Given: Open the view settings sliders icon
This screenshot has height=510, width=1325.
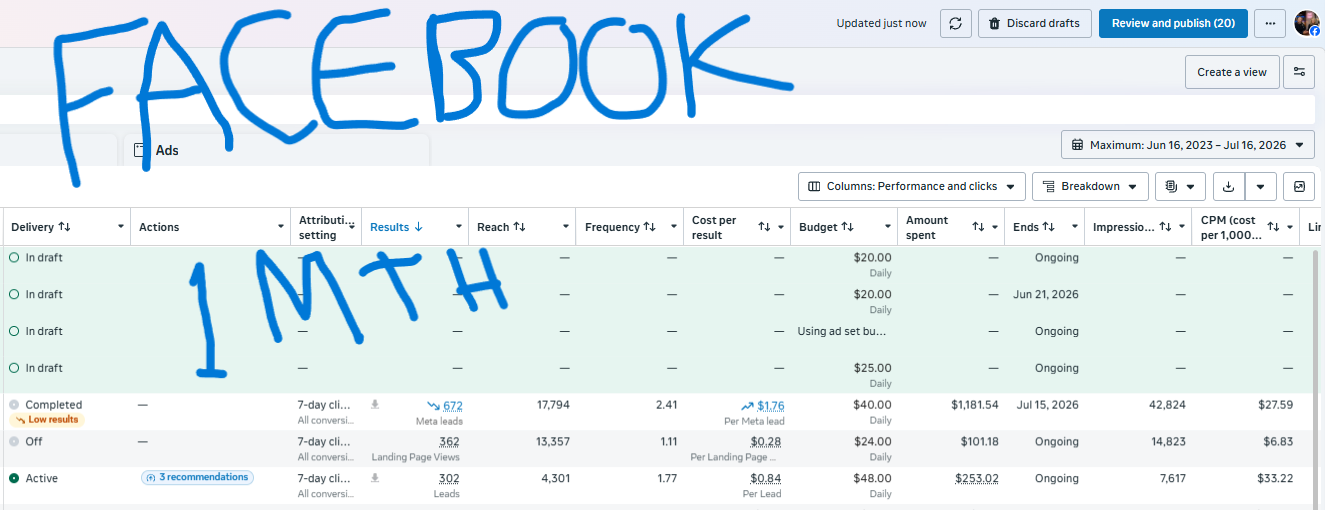Looking at the screenshot, I should [1299, 72].
